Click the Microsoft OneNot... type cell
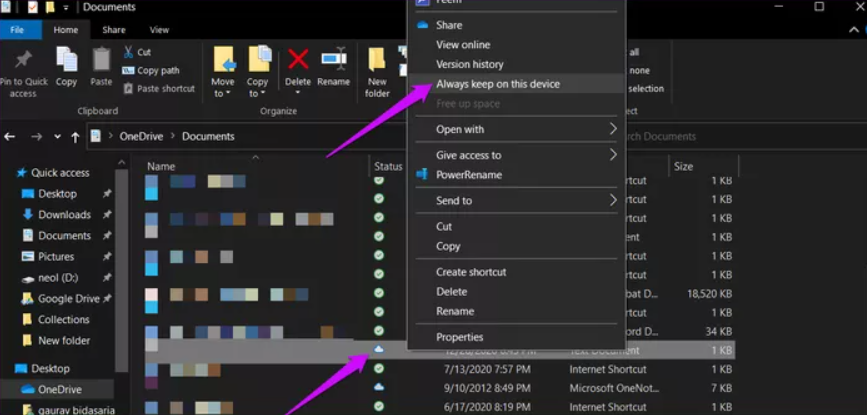Viewport: 867px width, 415px height. (x=613, y=388)
